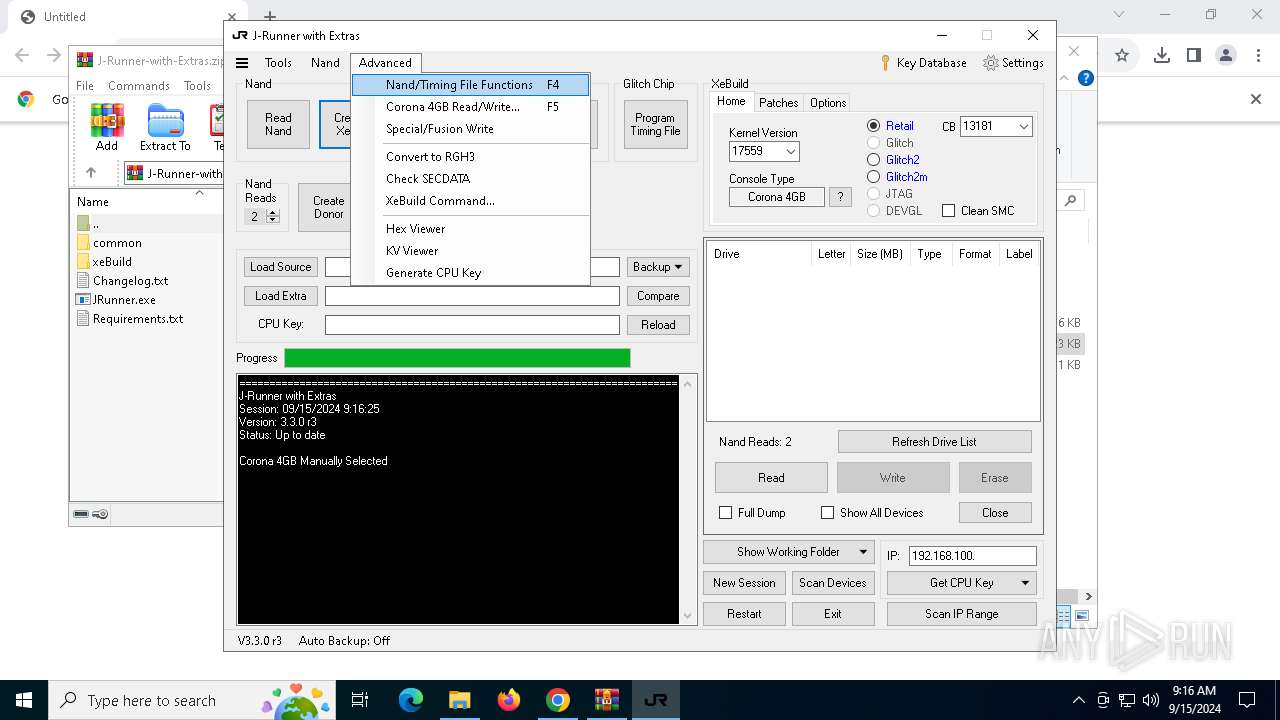Choose Generate CPU Key
1280x720 pixels.
coord(470,273)
